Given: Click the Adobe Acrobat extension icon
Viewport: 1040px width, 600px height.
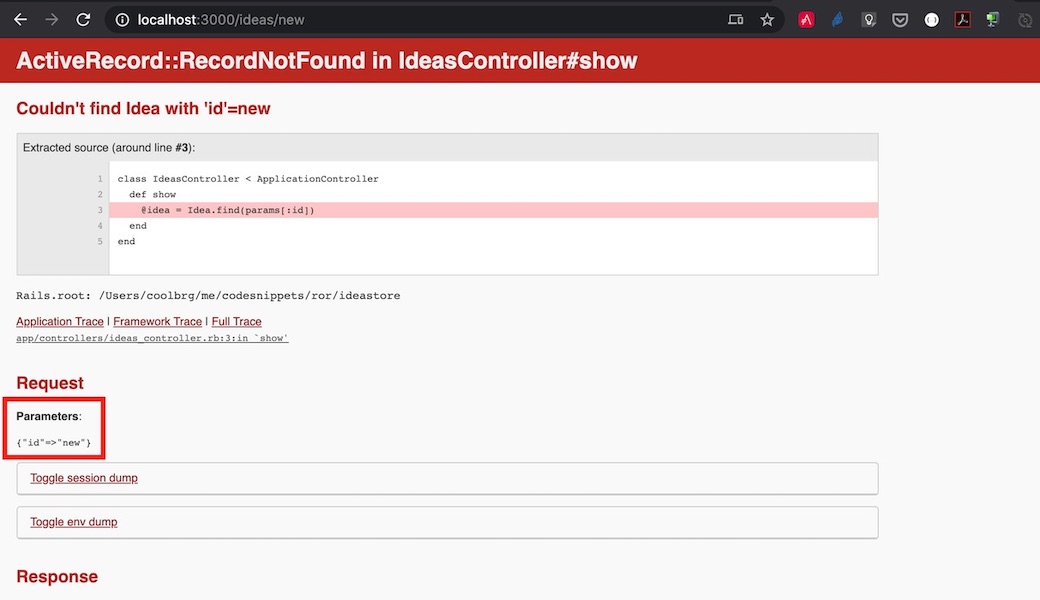Looking at the screenshot, I should [x=962, y=19].
